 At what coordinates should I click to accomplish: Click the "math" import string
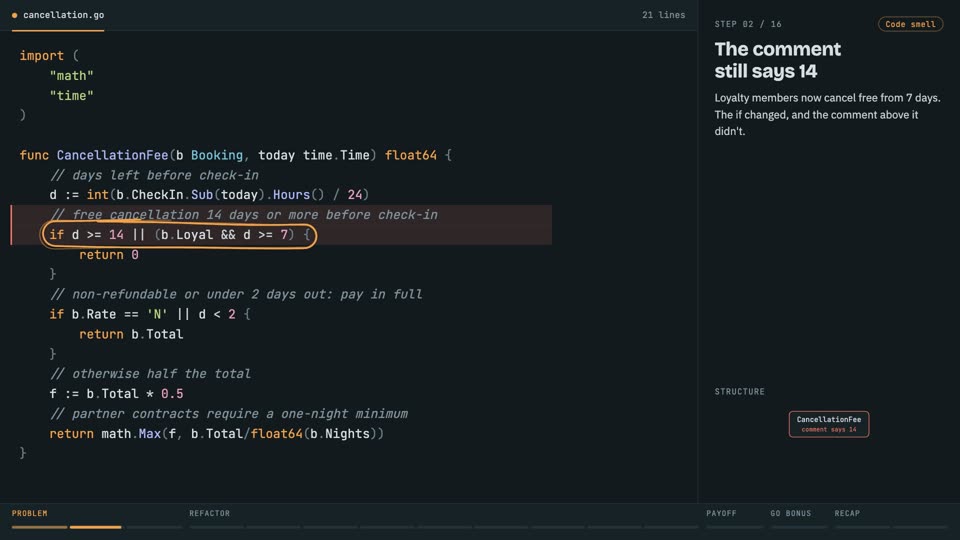(72, 76)
